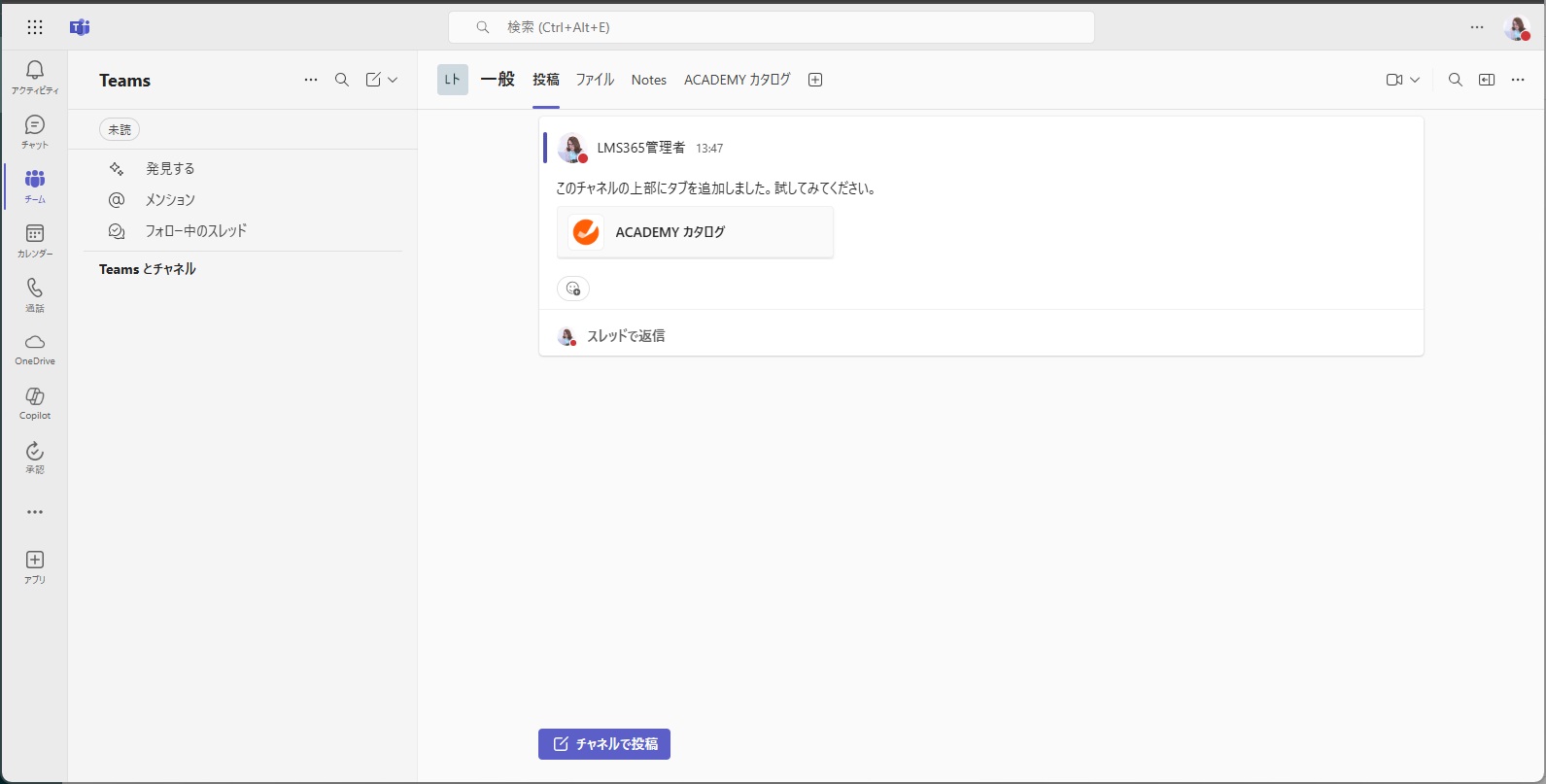Open 発見する in the Teams panel
This screenshot has width=1546, height=784.
tap(243, 168)
